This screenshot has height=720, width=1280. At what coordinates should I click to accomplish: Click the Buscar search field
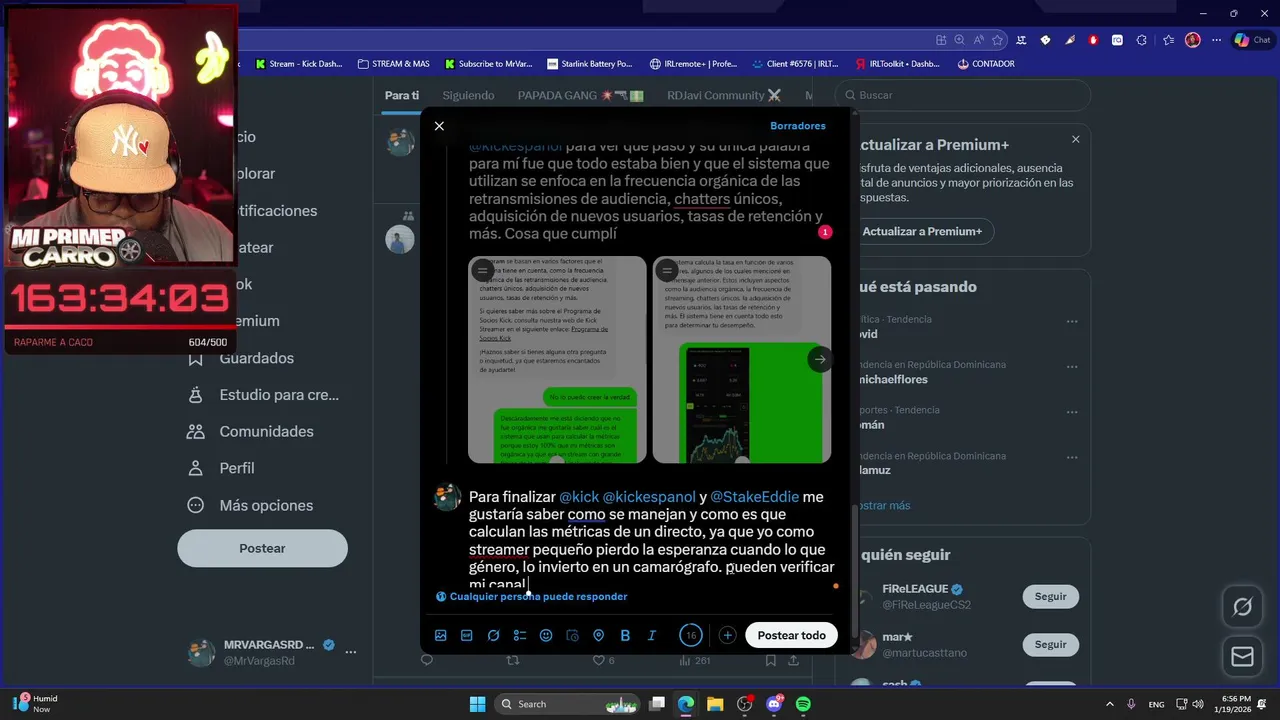point(963,95)
